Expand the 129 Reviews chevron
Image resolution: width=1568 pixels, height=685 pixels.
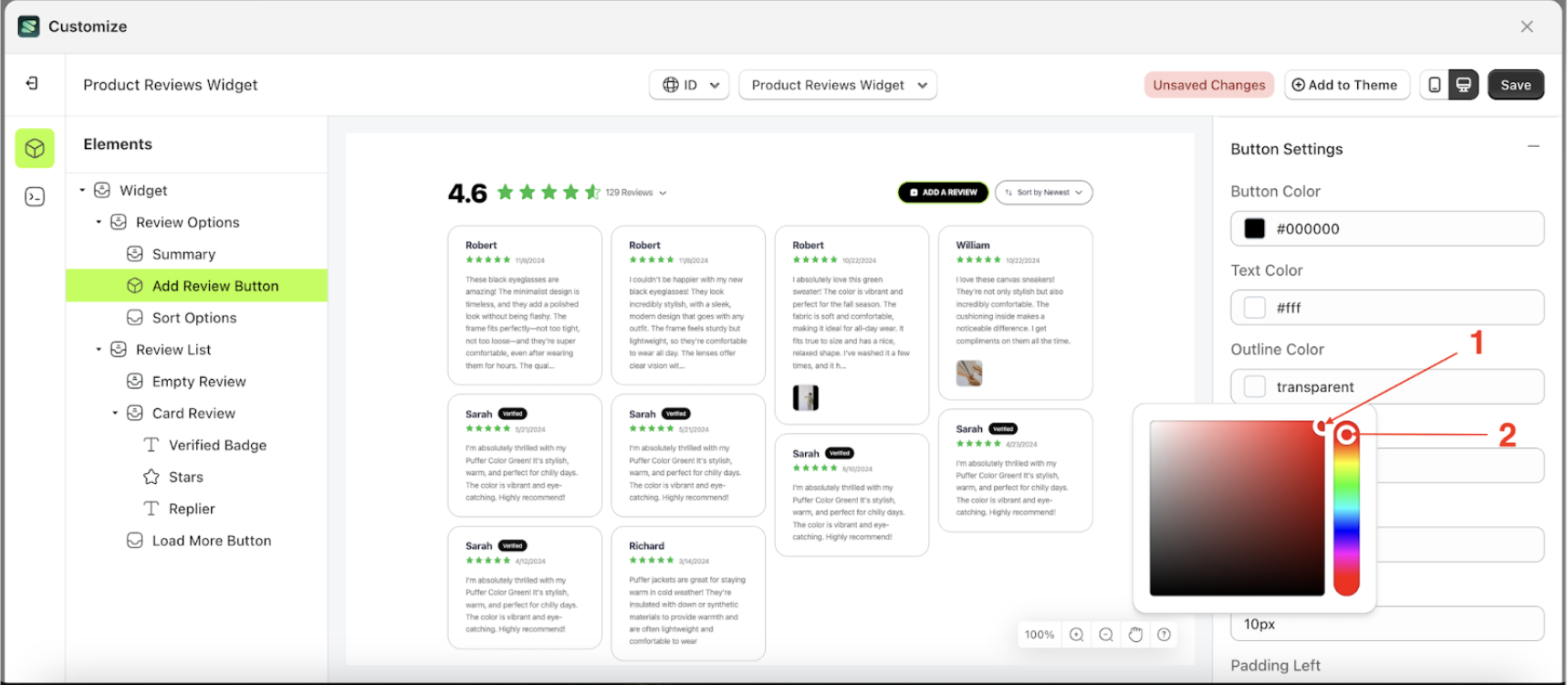(663, 194)
